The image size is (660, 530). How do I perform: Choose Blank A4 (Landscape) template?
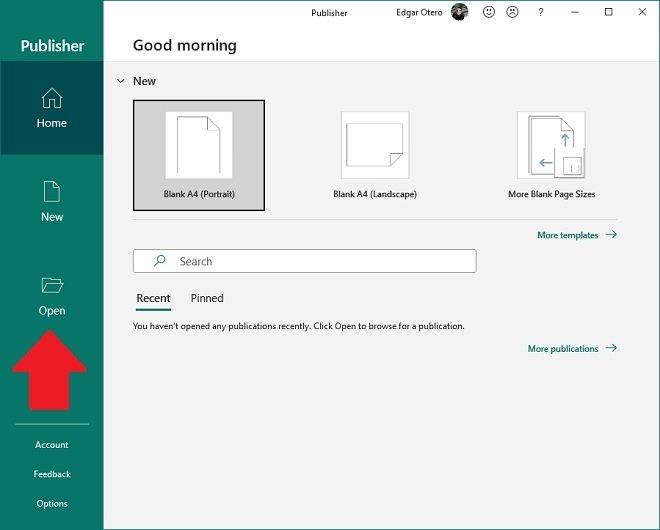click(x=375, y=155)
